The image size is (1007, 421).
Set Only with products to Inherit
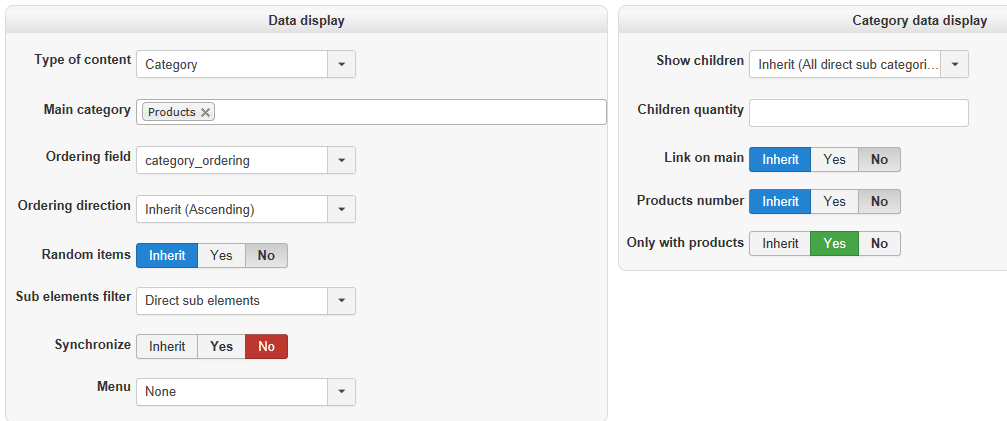click(x=780, y=243)
